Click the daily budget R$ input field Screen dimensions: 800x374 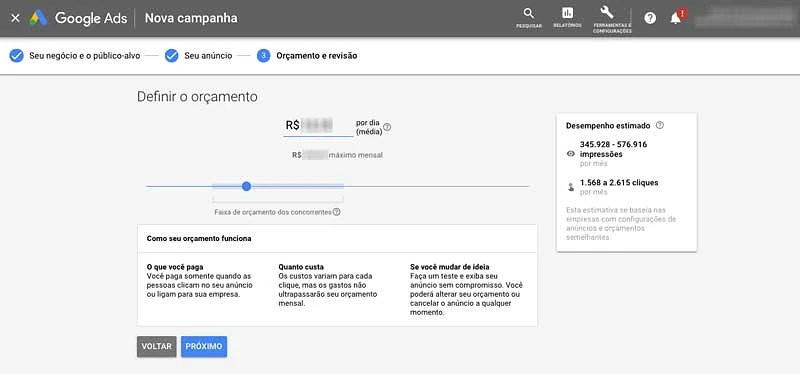pyautogui.click(x=318, y=126)
